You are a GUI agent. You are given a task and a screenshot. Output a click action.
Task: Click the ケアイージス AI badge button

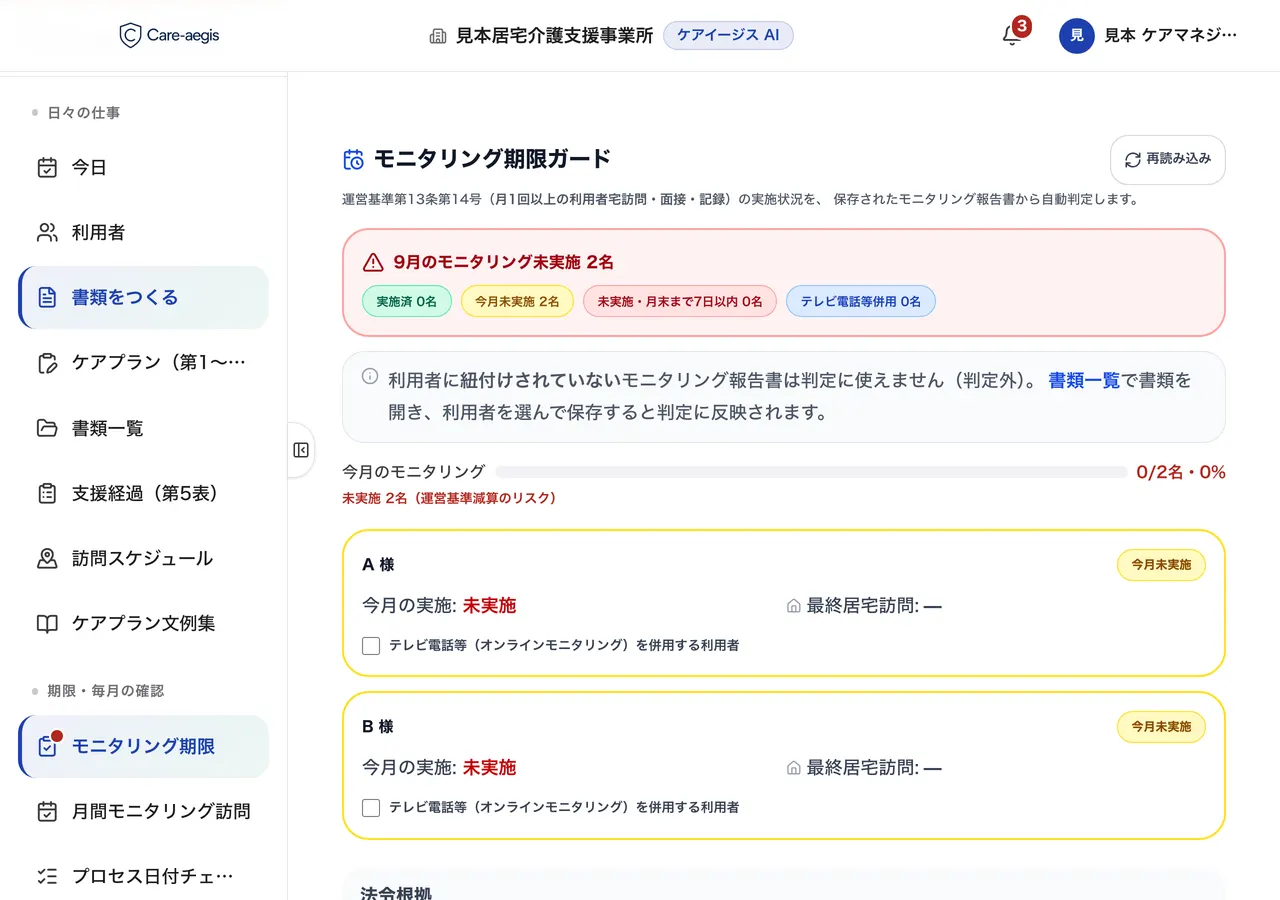point(728,36)
